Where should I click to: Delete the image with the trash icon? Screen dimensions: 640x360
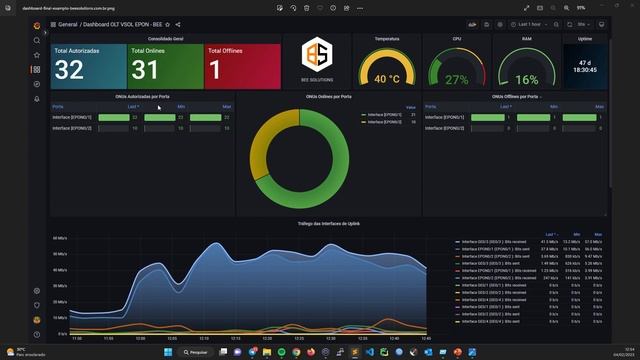coord(307,8)
